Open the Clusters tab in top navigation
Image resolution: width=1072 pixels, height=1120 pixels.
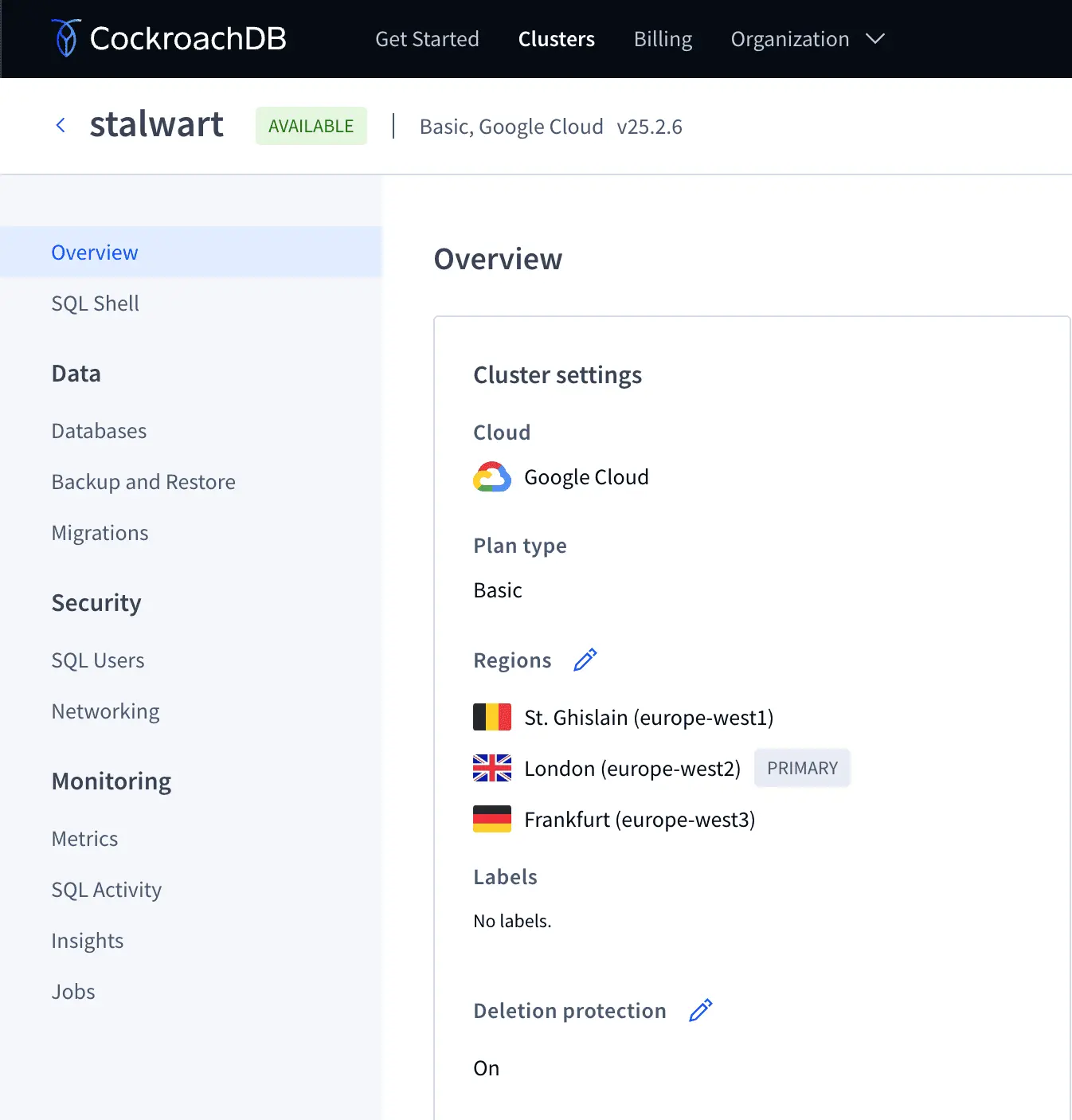tap(556, 39)
